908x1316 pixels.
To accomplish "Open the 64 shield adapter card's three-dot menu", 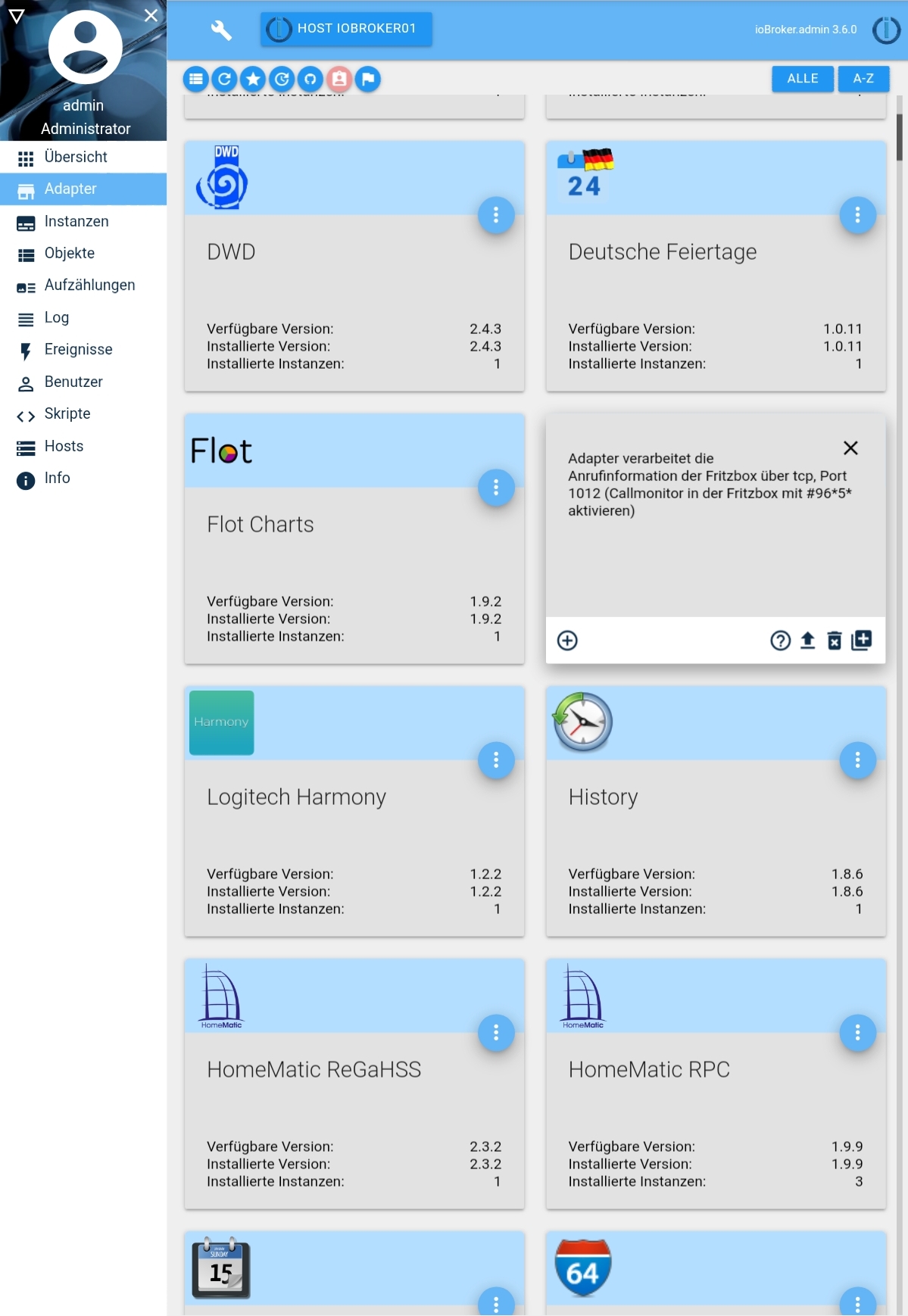I will click(857, 1303).
